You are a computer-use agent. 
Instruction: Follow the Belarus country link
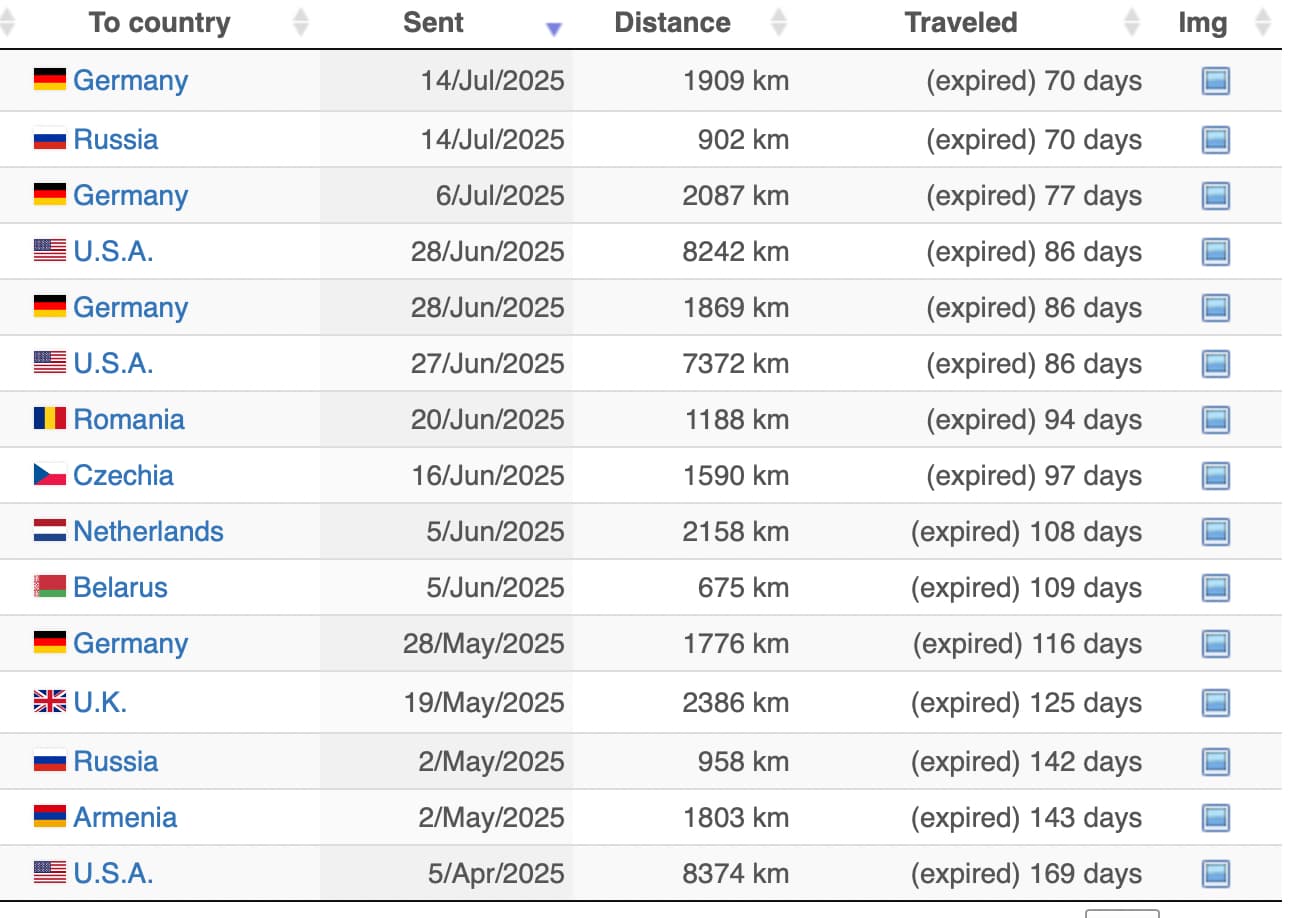pyautogui.click(x=120, y=587)
